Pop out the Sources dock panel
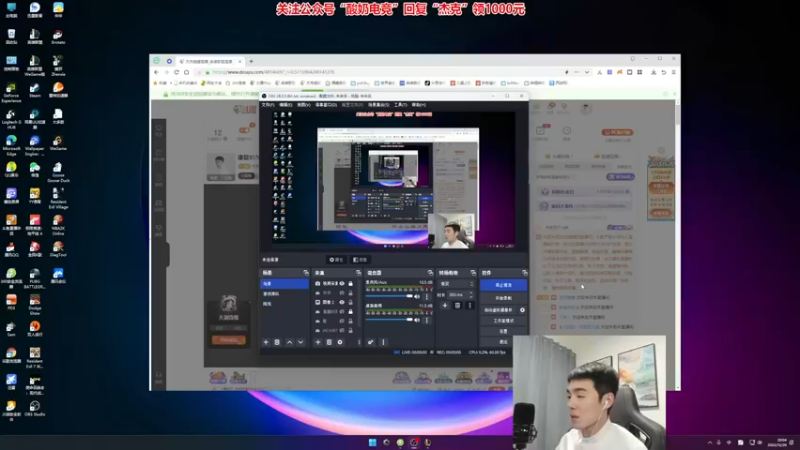This screenshot has width=800, height=450. click(358, 273)
